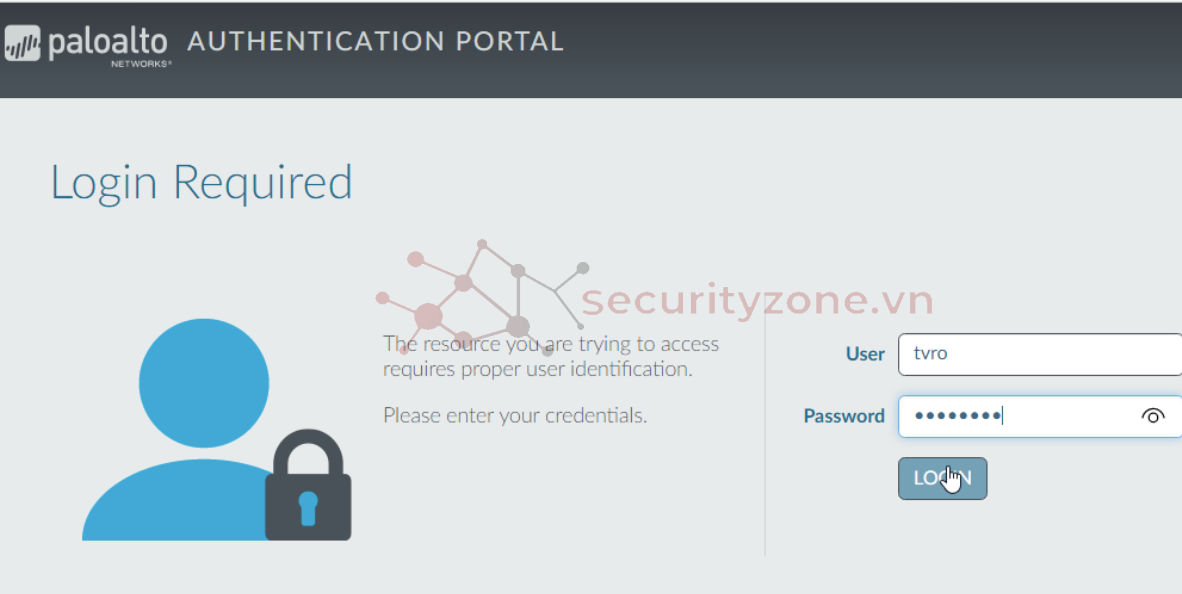
Task: Click the paloalto wordmark text
Action: 108,43
